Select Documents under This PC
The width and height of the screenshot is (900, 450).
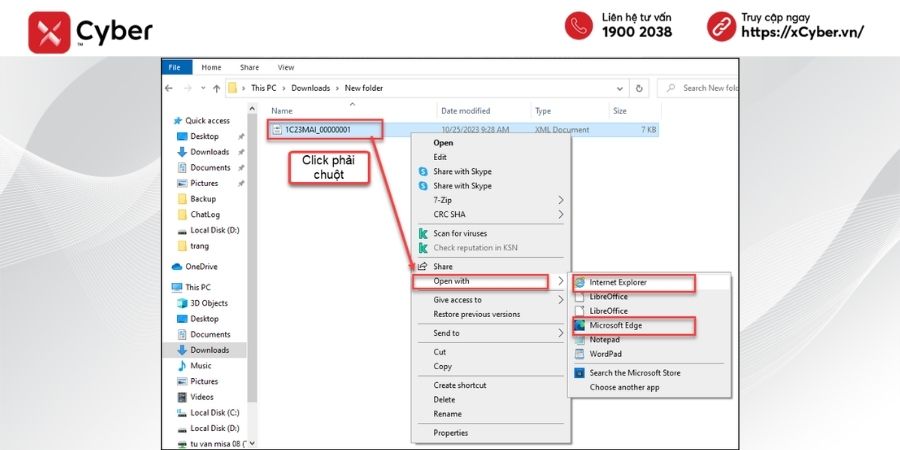[210, 334]
